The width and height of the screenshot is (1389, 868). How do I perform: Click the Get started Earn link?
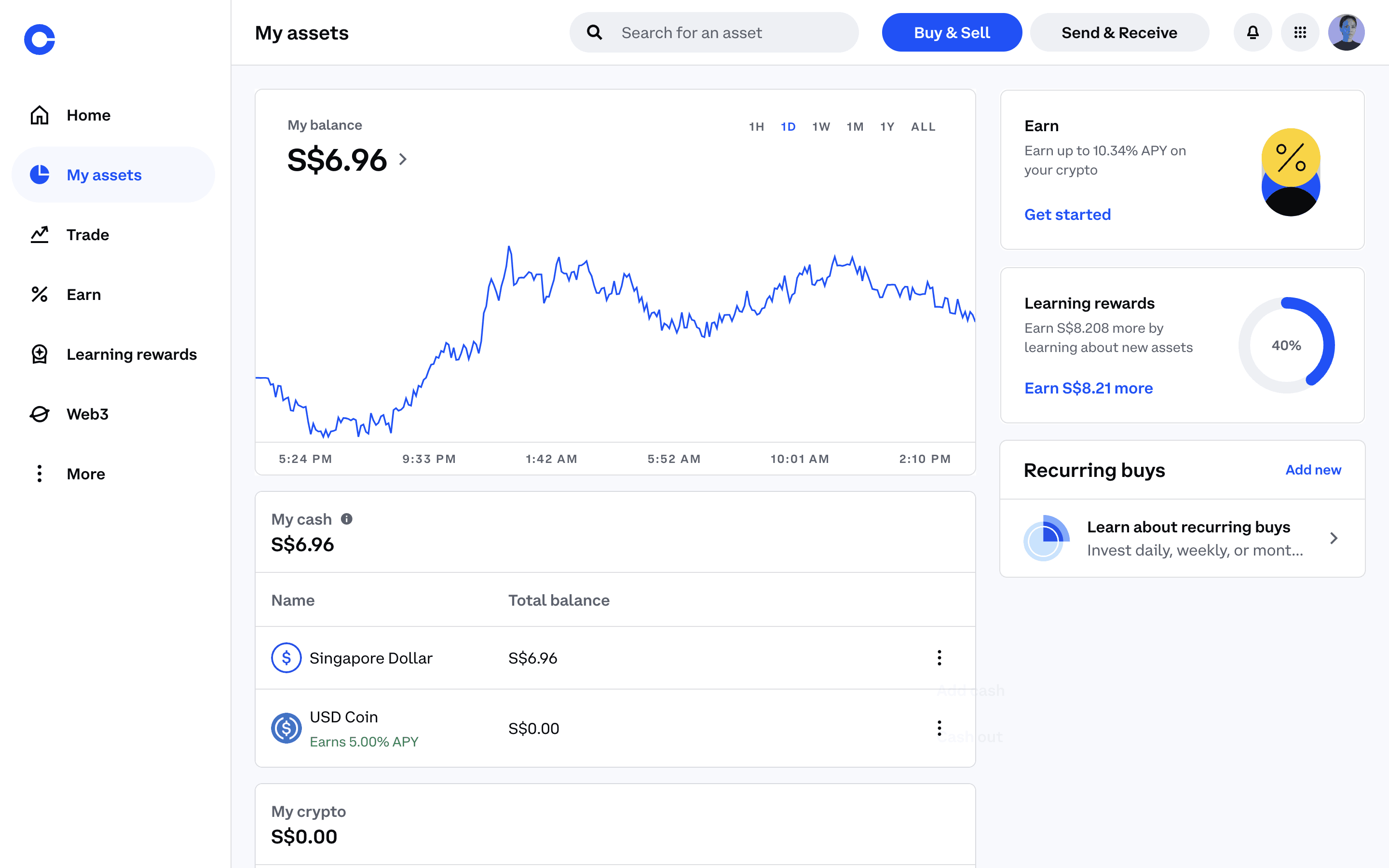[x=1067, y=215]
